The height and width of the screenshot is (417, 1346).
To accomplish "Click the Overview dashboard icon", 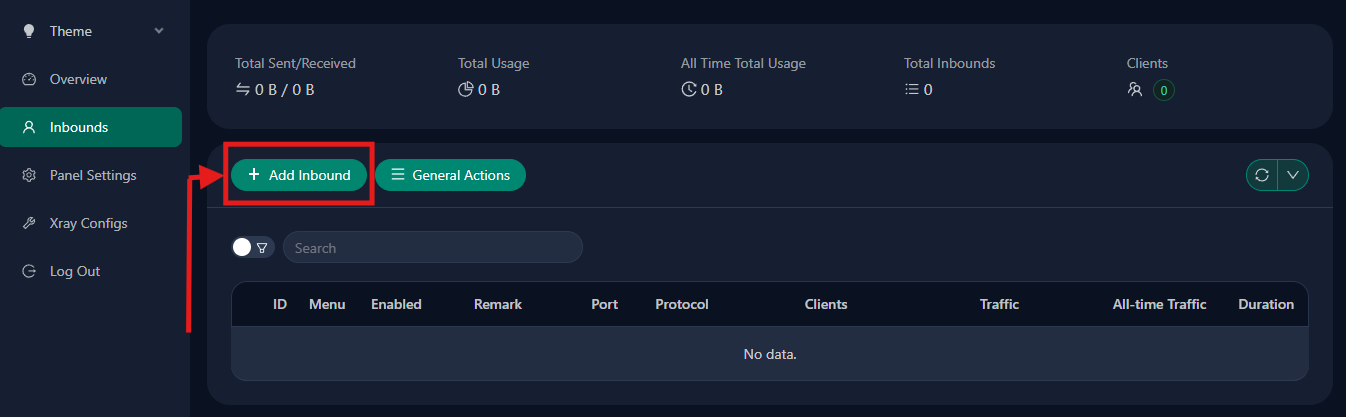I will coord(29,79).
